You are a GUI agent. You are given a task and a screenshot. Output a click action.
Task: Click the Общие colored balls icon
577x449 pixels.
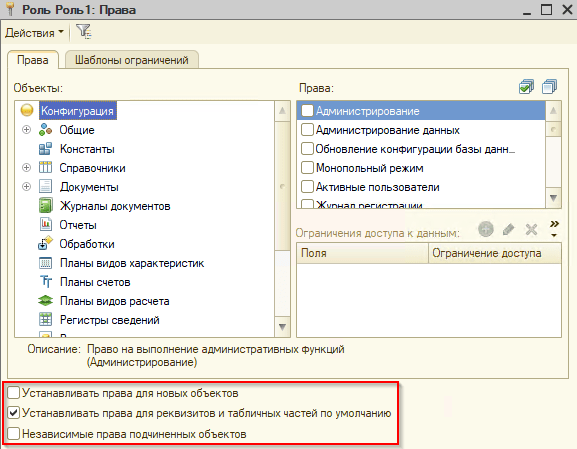coord(45,130)
